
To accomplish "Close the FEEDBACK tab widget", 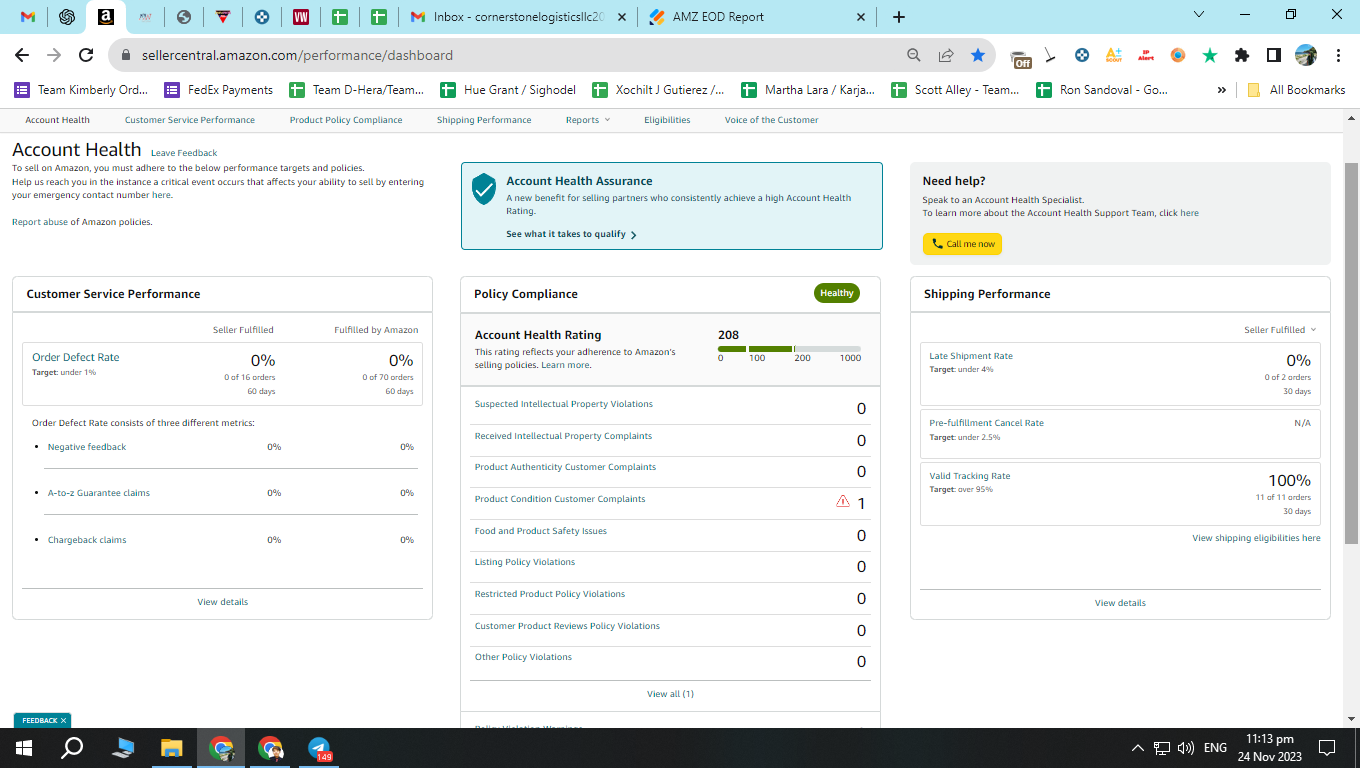I will click(63, 720).
